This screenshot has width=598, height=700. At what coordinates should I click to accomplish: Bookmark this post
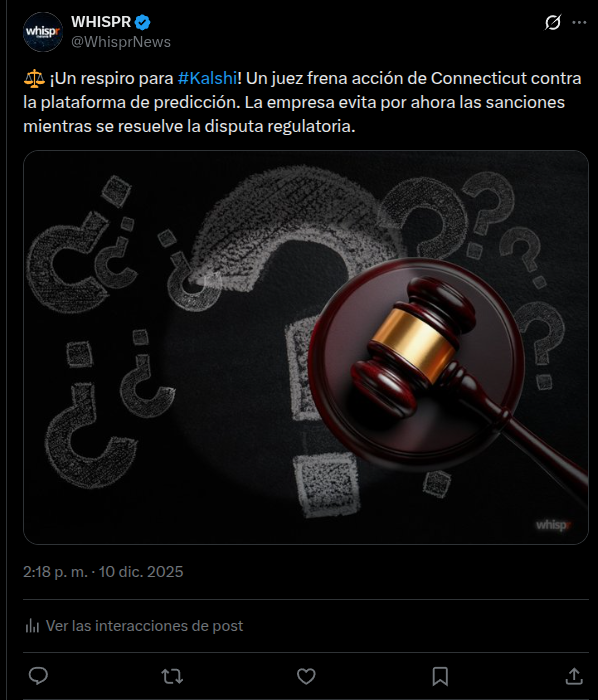pyautogui.click(x=440, y=676)
